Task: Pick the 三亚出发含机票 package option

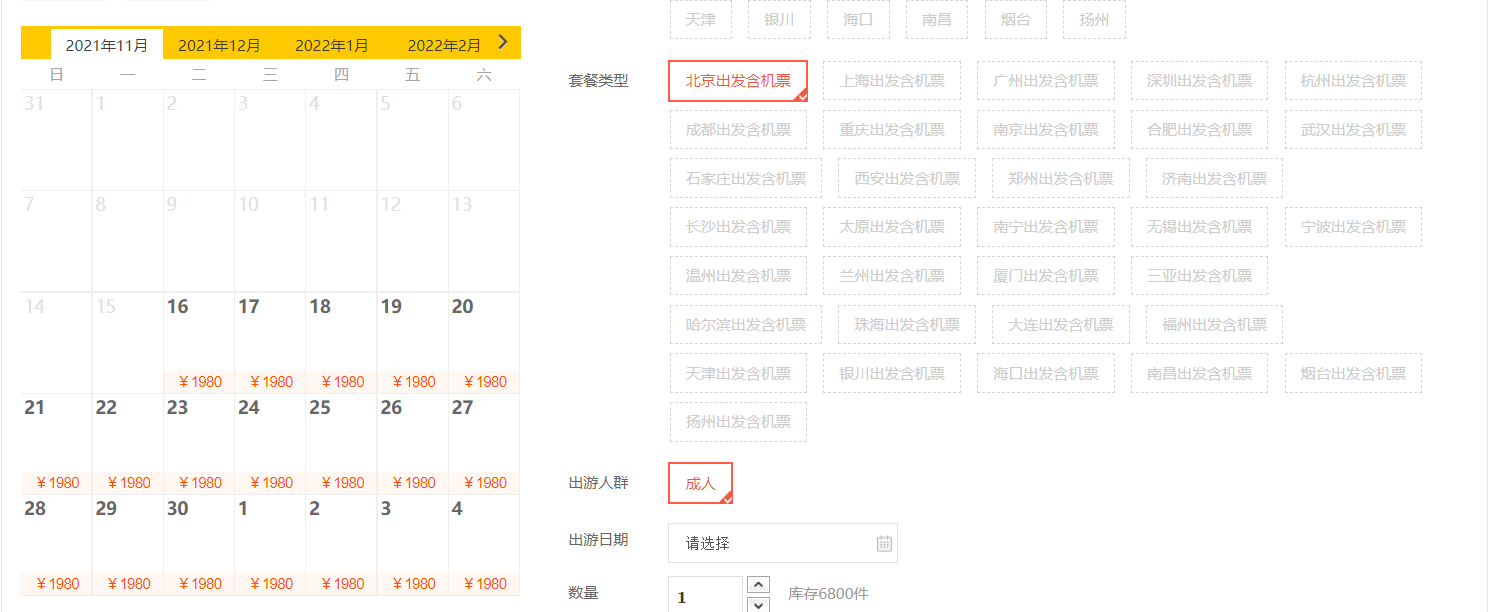Action: coord(1199,276)
